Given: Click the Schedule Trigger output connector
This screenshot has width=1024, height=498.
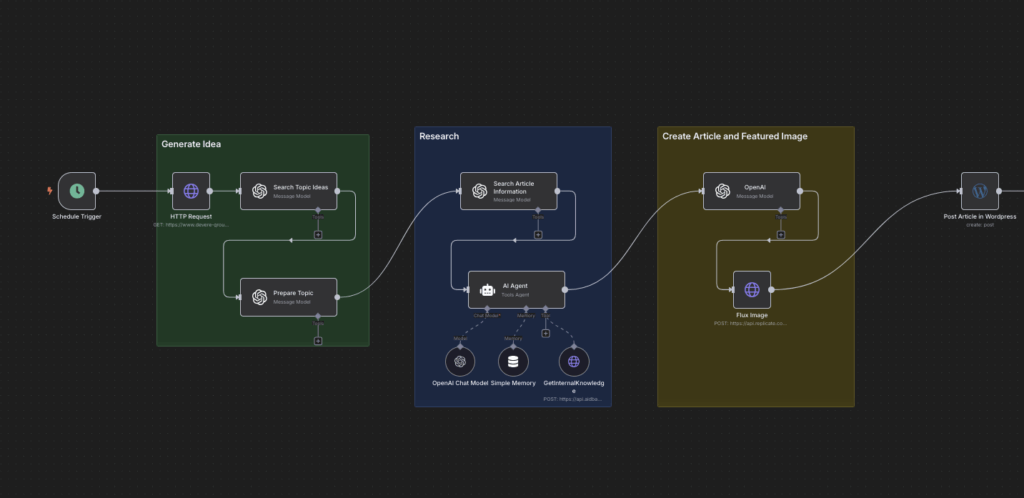Looking at the screenshot, I should [x=96, y=191].
